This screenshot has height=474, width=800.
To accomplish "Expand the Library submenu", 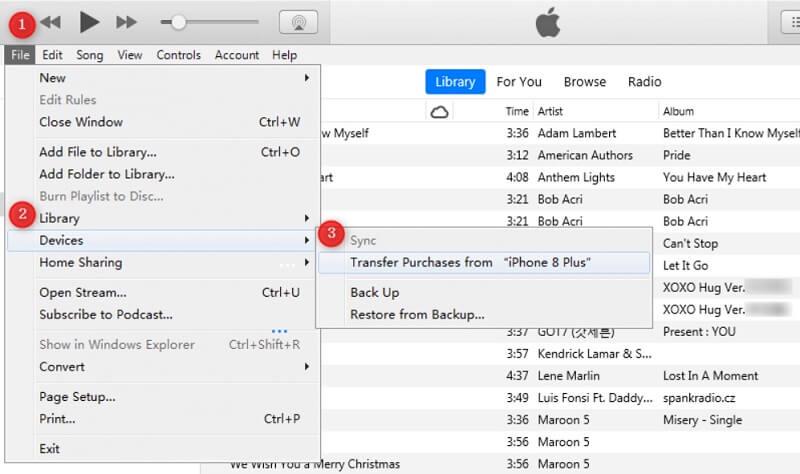I will [163, 218].
